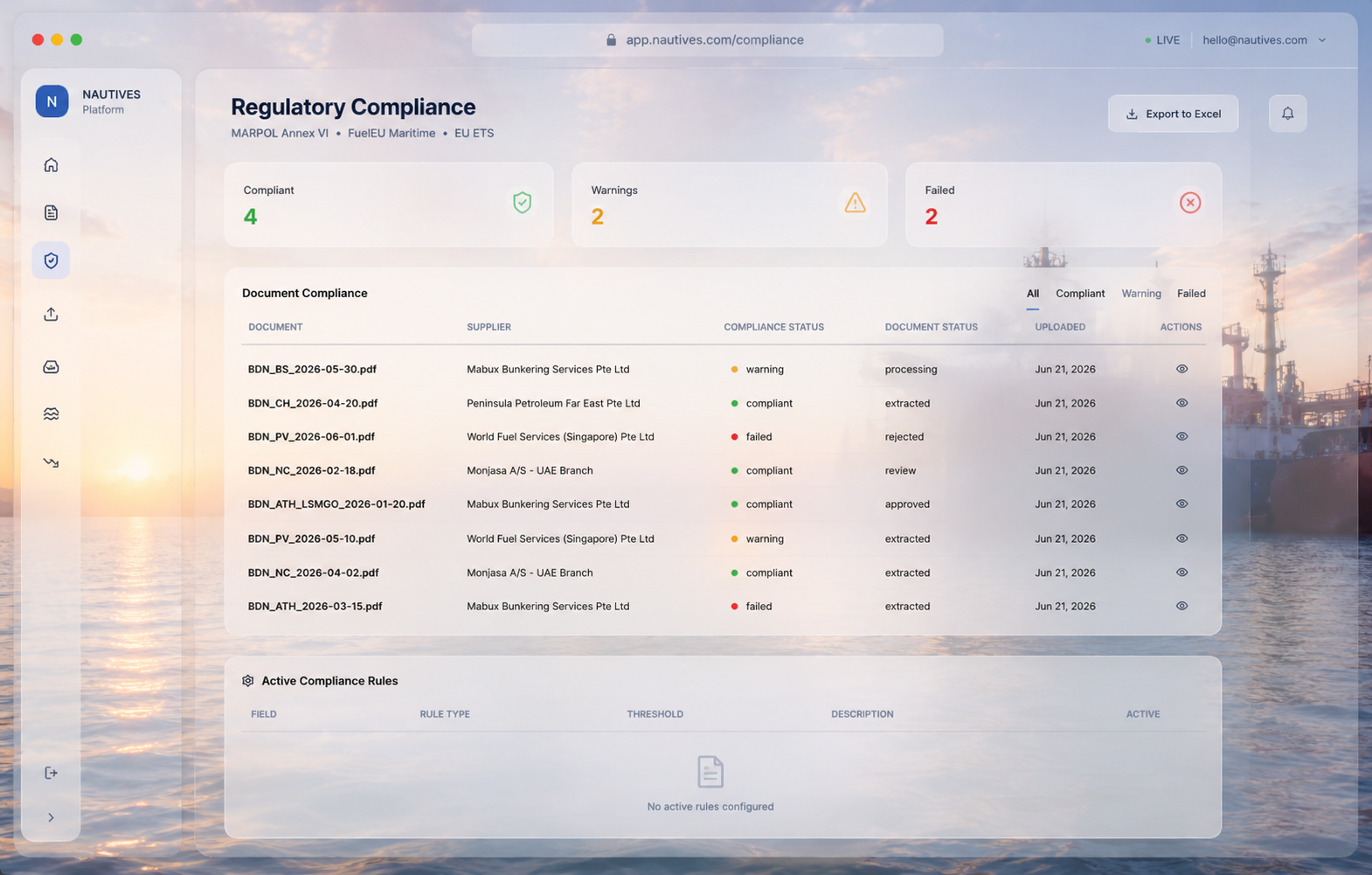Click the logout sidebar icon
The height and width of the screenshot is (875, 1372).
[51, 773]
